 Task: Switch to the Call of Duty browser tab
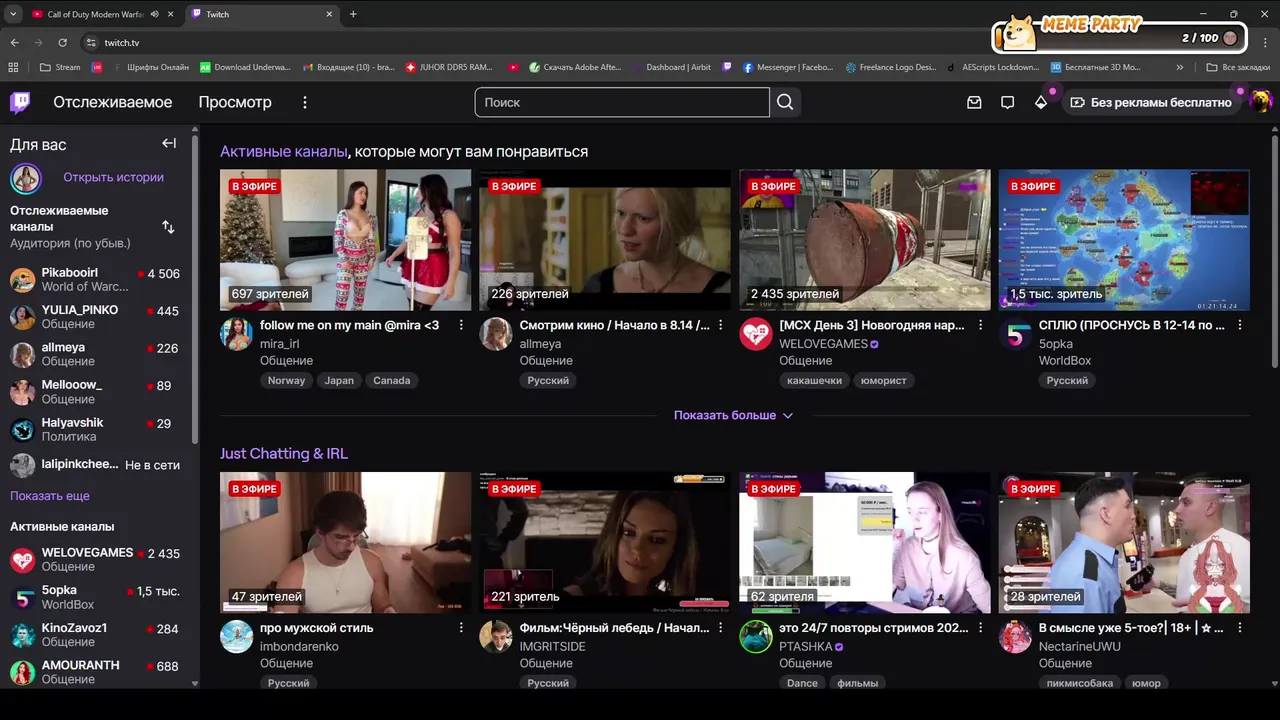[102, 14]
